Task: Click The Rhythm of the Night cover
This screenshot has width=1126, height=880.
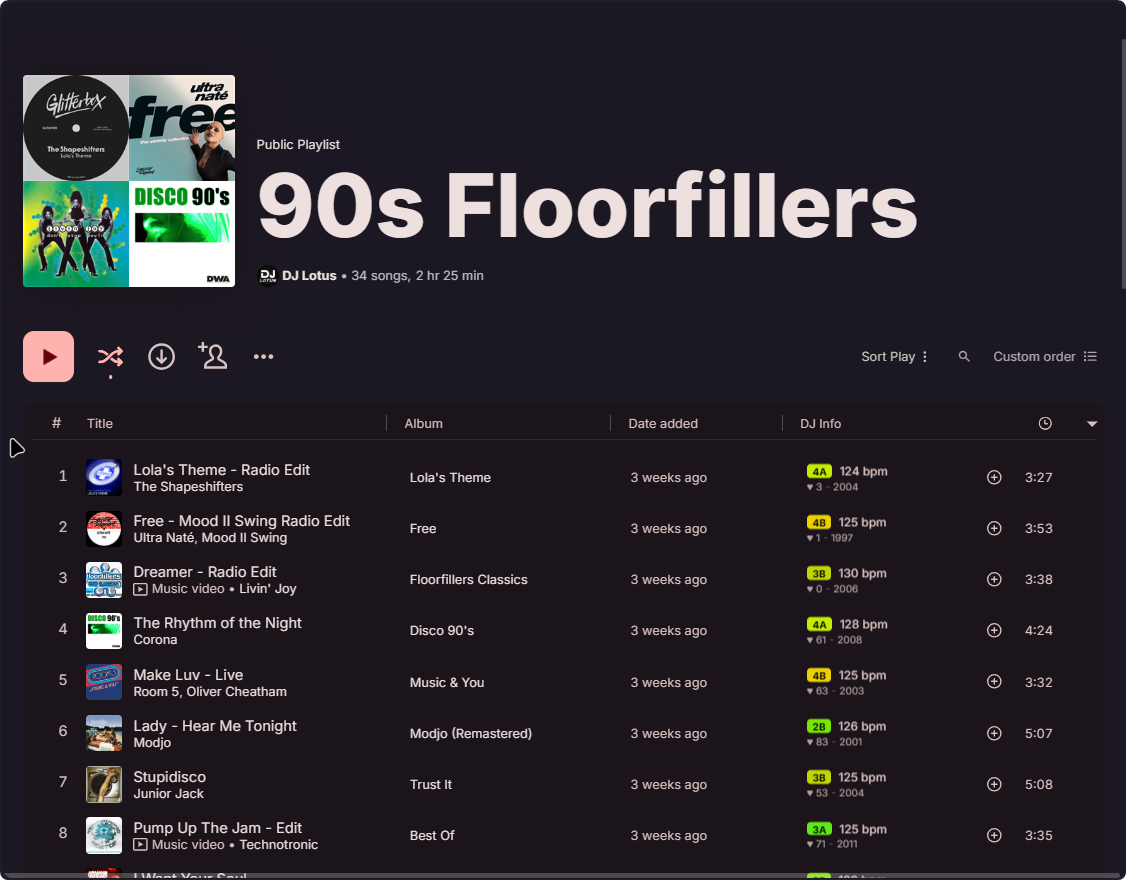Action: (x=104, y=631)
